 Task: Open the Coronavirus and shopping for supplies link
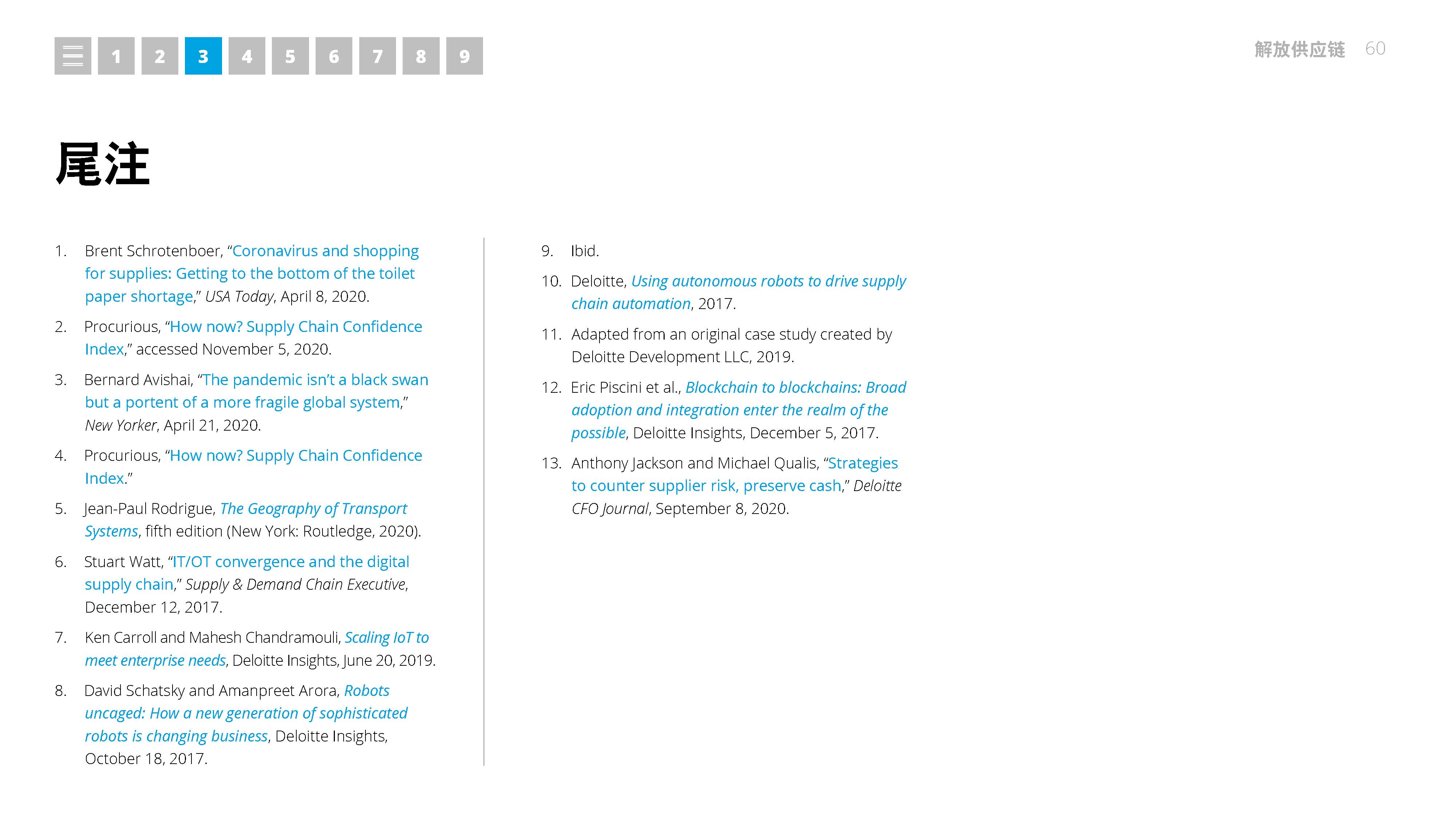click(x=252, y=274)
